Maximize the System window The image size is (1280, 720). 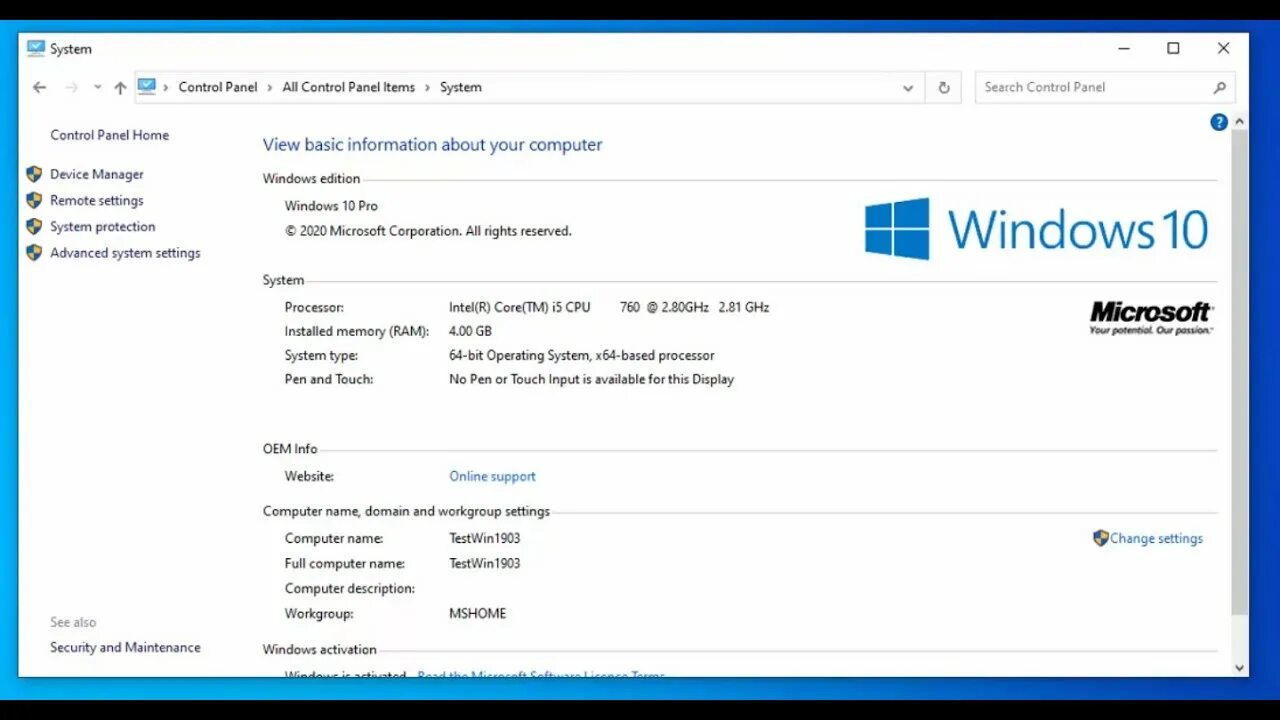coord(1173,48)
